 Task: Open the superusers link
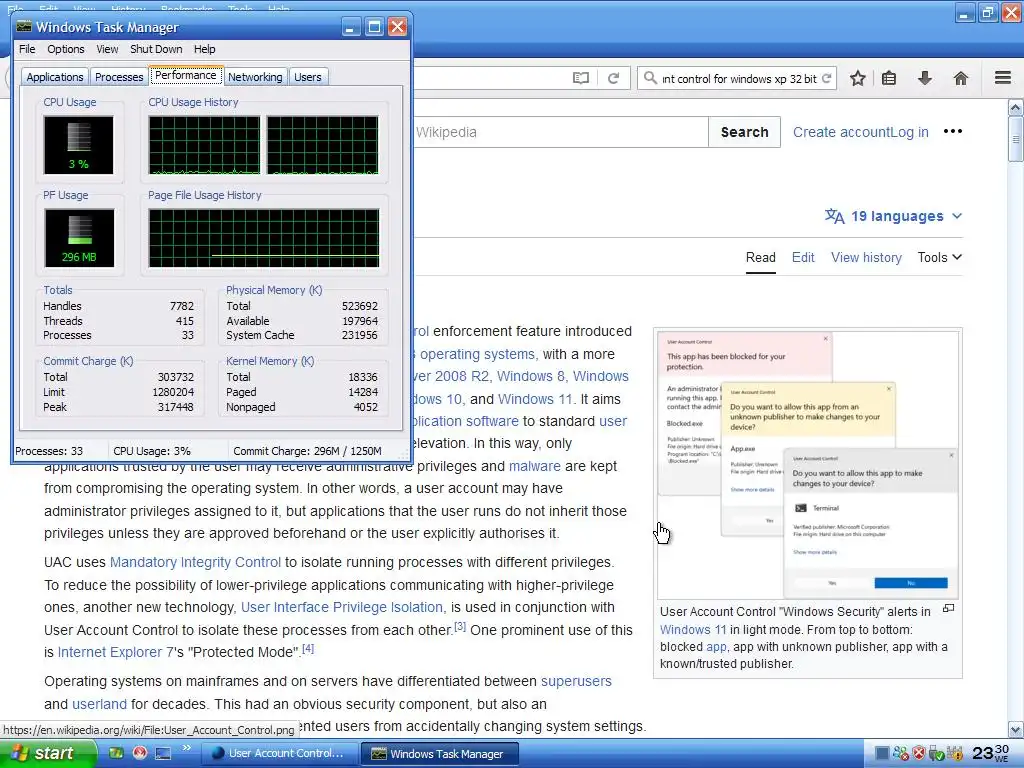576,681
